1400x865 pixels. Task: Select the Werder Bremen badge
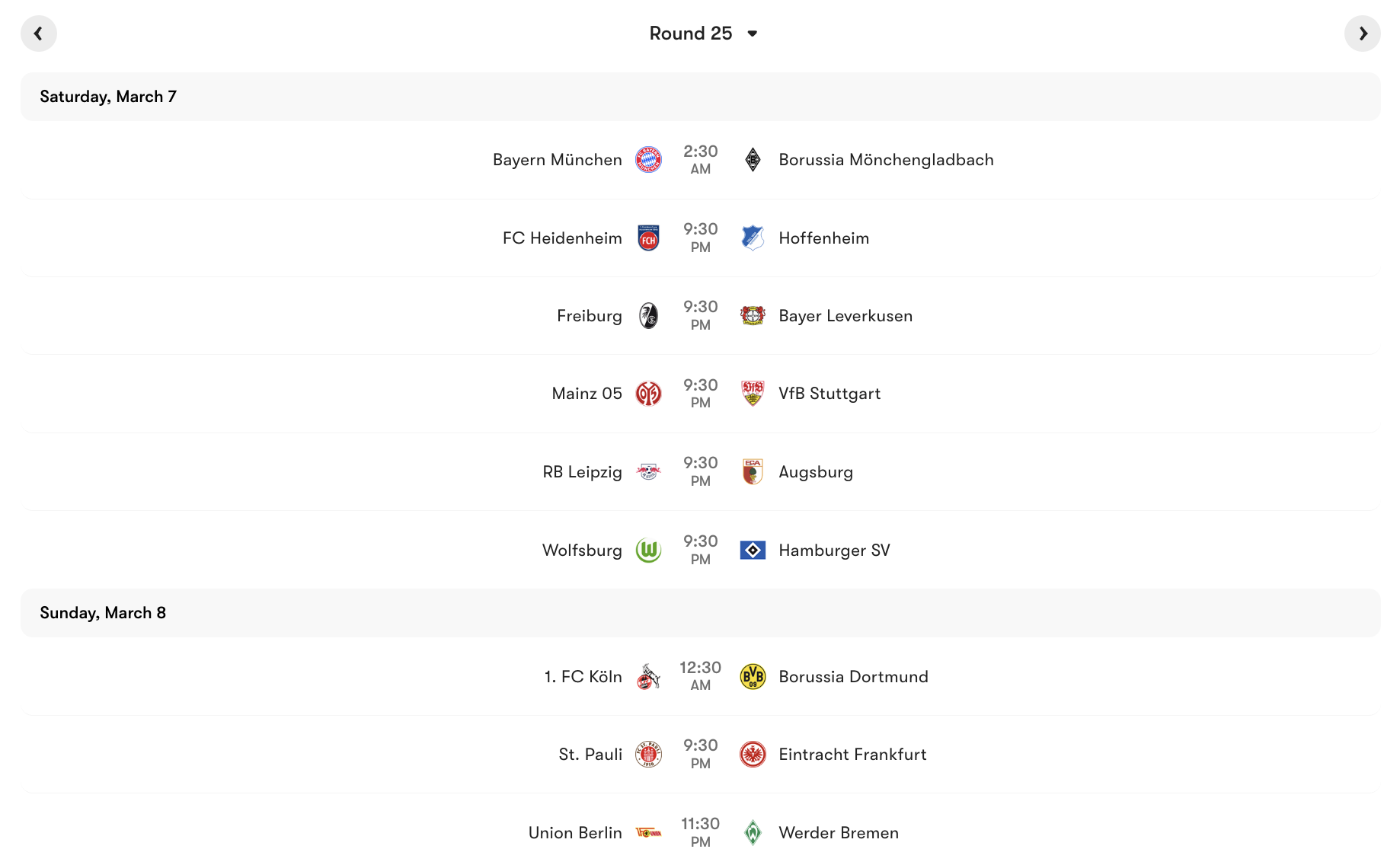[751, 832]
